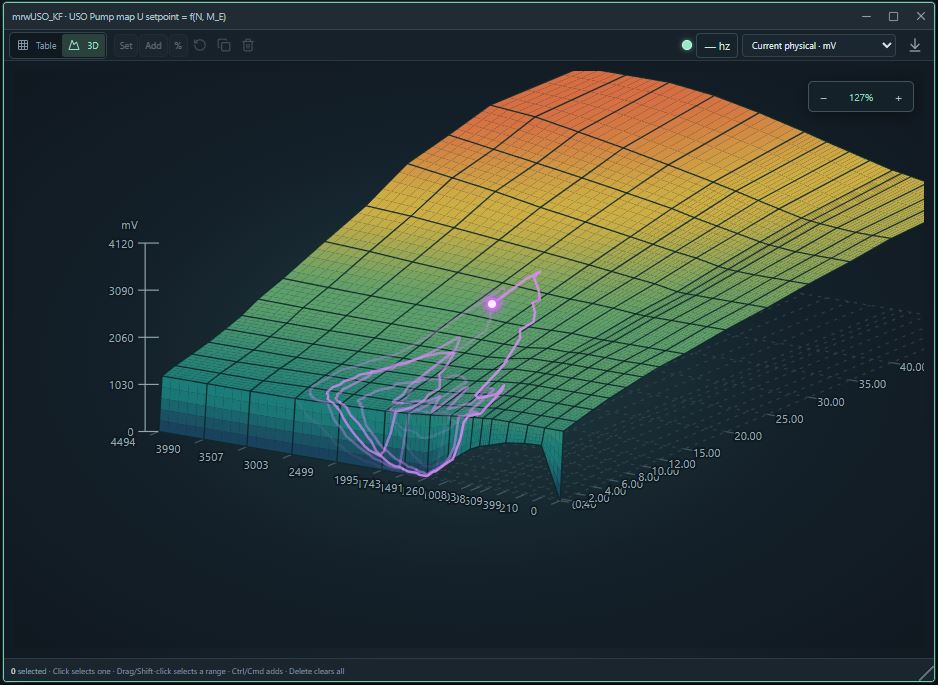The image size is (938, 685).
Task: Click the copy icon in toolbar
Action: point(224,45)
